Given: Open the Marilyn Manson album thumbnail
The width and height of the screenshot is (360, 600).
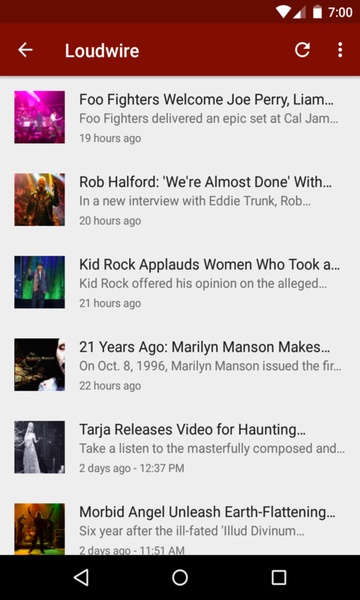Looking at the screenshot, I should [40, 365].
